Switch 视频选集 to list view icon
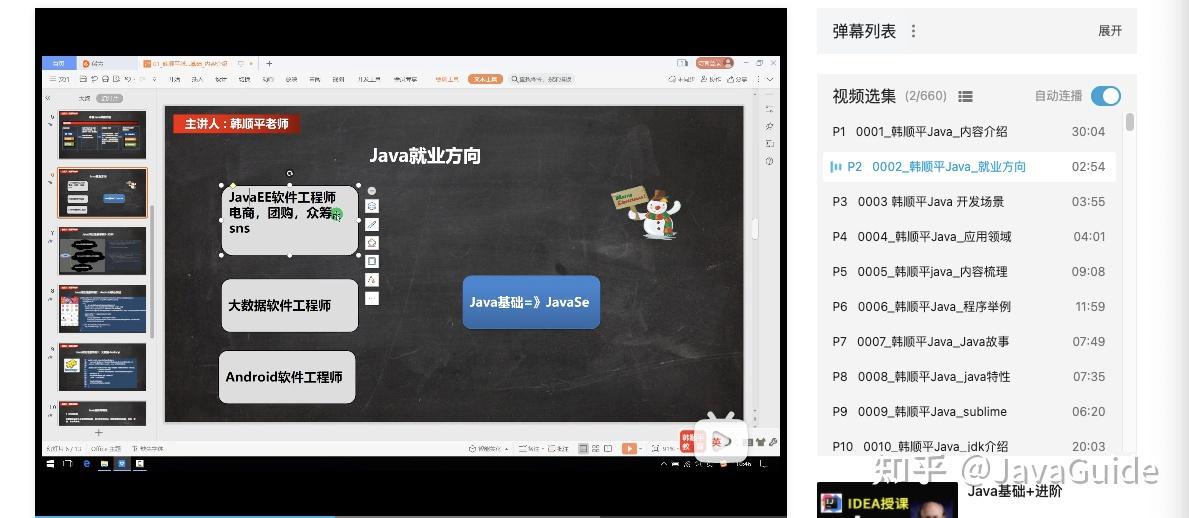 click(965, 96)
